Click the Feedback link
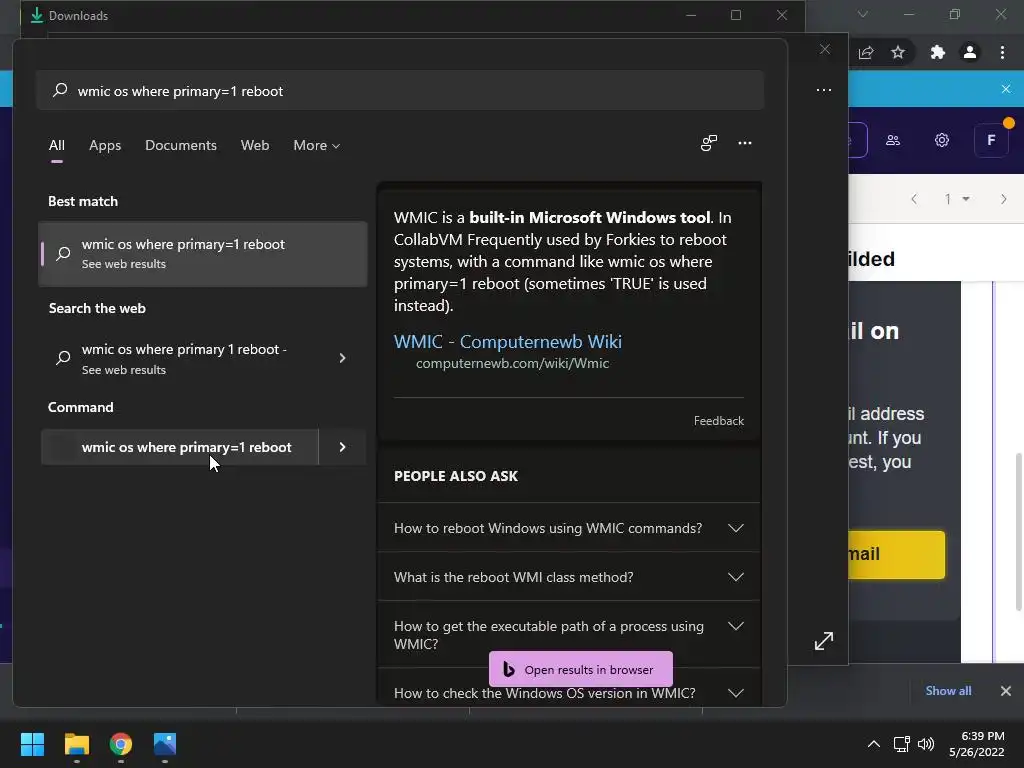Viewport: 1024px width, 768px height. click(718, 421)
